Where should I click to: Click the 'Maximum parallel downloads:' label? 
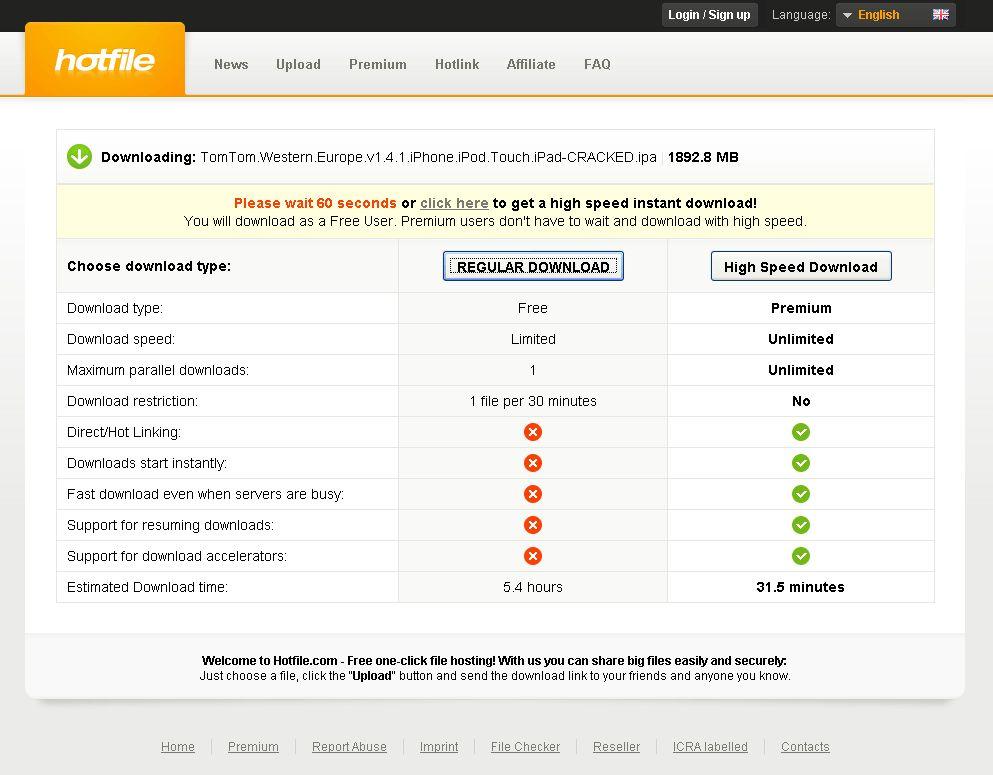pos(158,370)
